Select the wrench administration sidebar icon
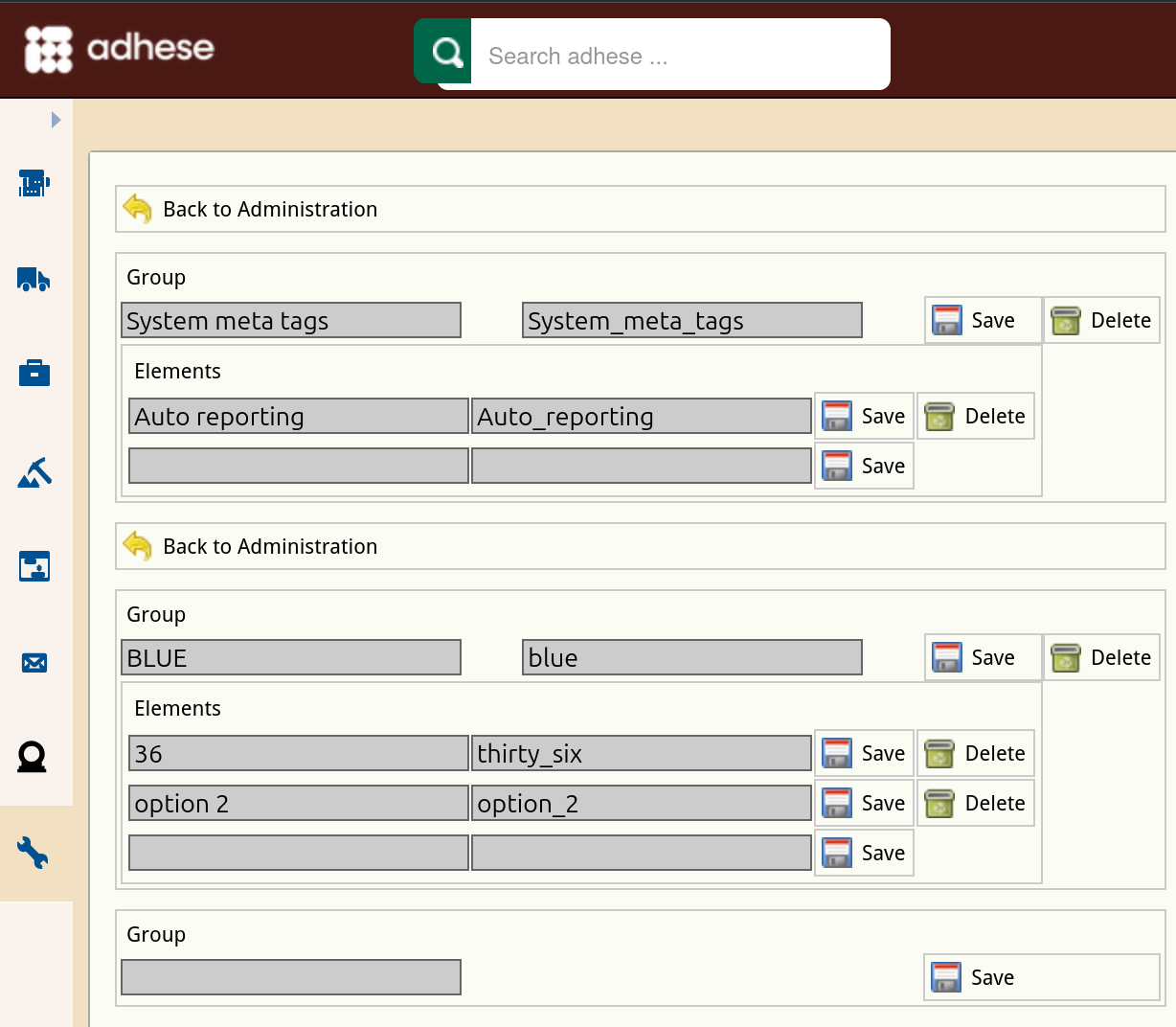 click(x=34, y=853)
